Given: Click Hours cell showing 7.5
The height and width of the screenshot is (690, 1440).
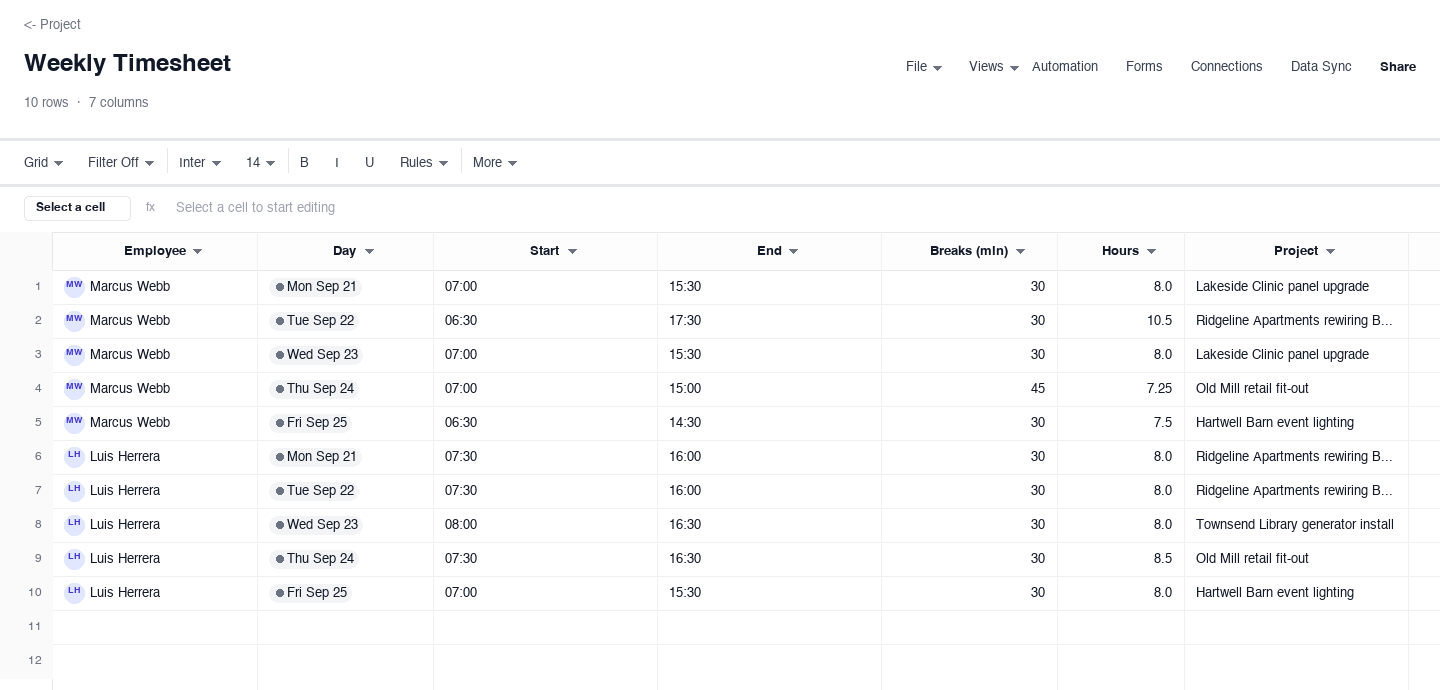Looking at the screenshot, I should [1121, 423].
